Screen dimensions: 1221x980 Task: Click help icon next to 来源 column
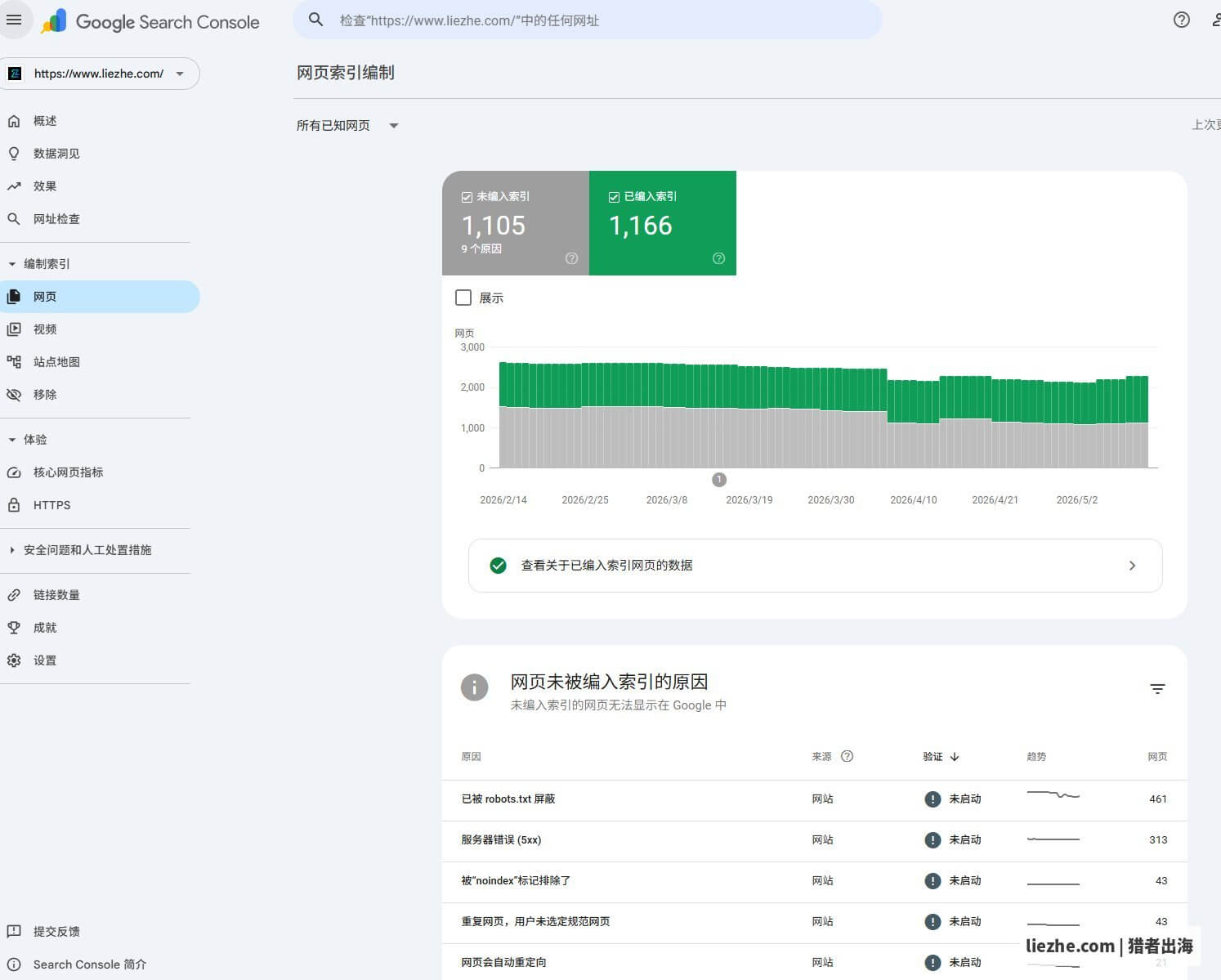tap(847, 756)
